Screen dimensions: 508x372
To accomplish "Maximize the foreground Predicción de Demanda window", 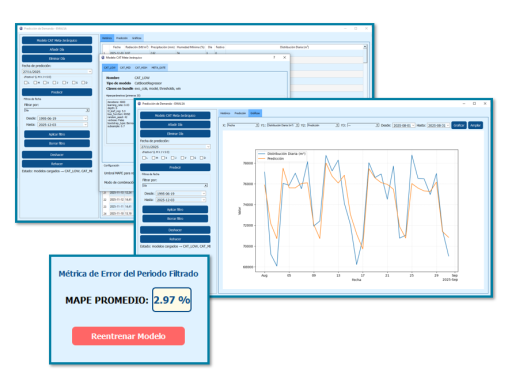I will click(x=474, y=104).
